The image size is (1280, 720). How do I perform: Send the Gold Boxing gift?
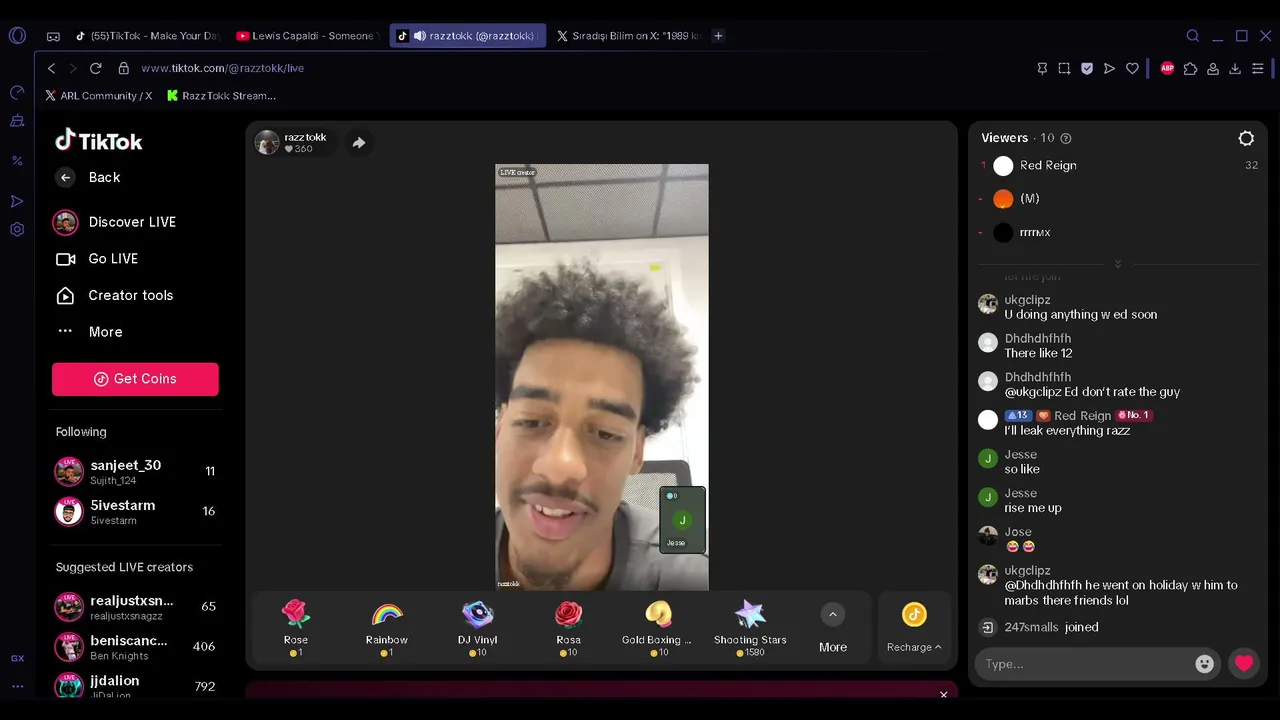(x=658, y=628)
